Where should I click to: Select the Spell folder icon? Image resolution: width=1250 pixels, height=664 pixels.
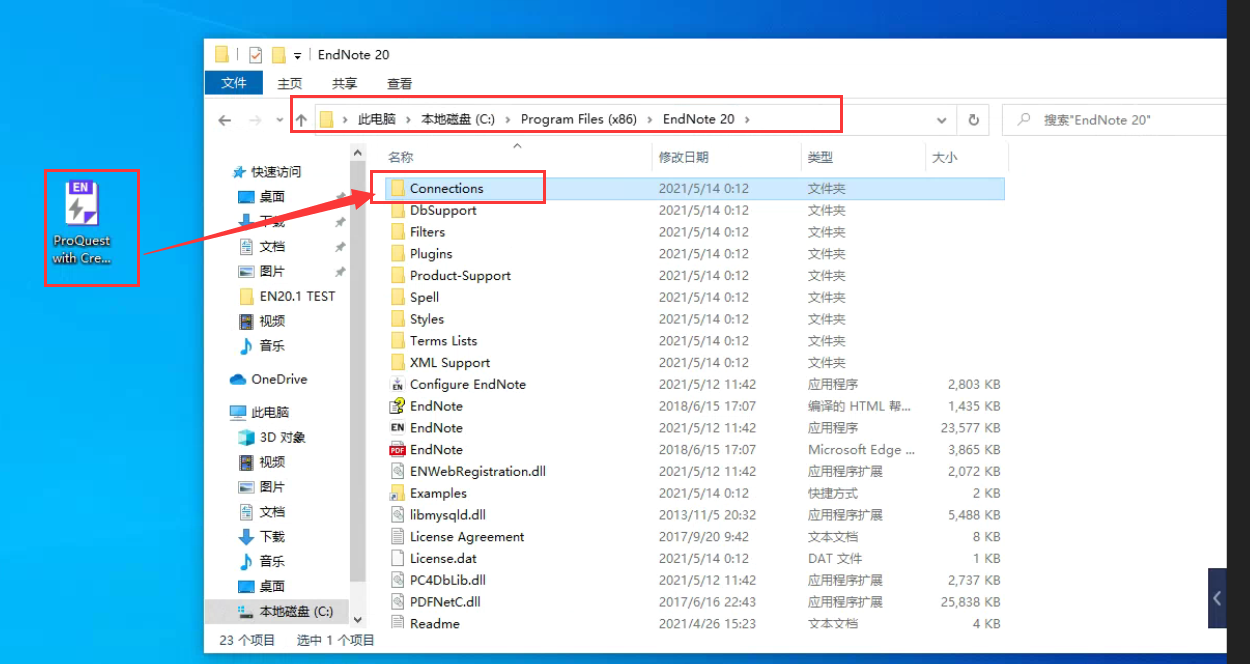(397, 297)
